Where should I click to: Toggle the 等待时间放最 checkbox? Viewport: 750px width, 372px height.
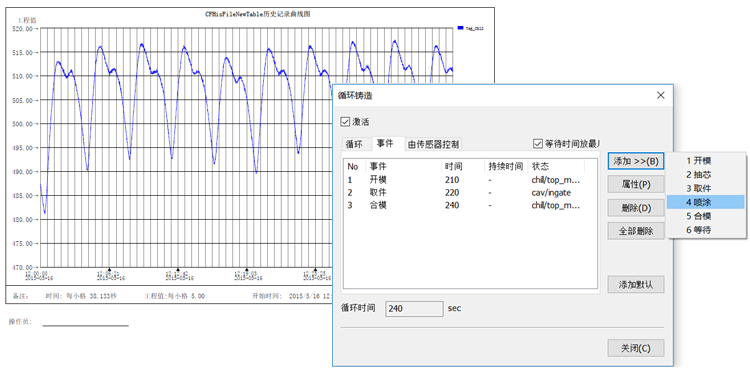click(x=538, y=143)
